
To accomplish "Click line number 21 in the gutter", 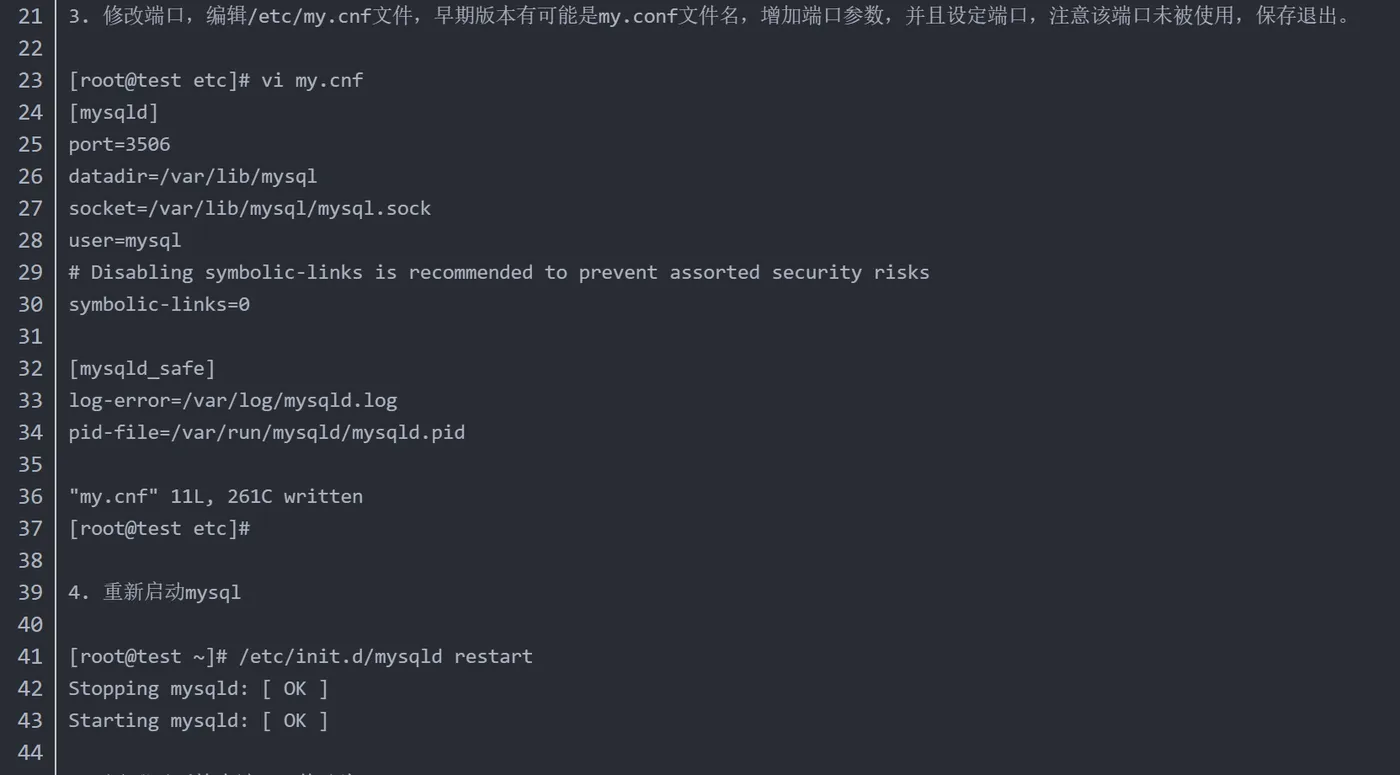I will click(x=30, y=16).
